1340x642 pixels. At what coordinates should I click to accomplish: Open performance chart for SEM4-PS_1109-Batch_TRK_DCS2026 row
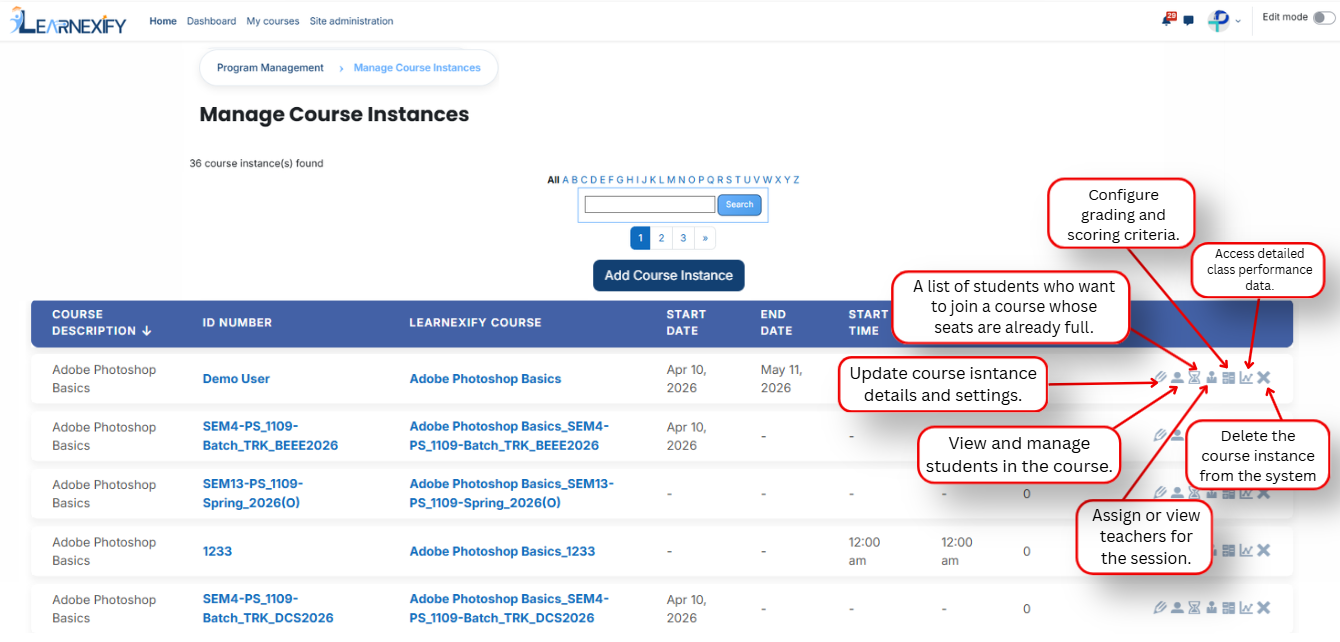click(x=1246, y=608)
